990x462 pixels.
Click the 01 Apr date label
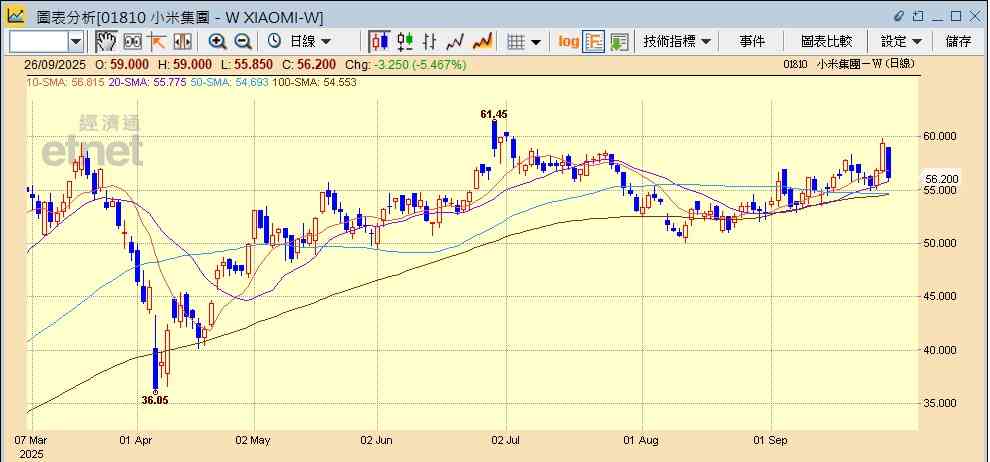coord(135,441)
